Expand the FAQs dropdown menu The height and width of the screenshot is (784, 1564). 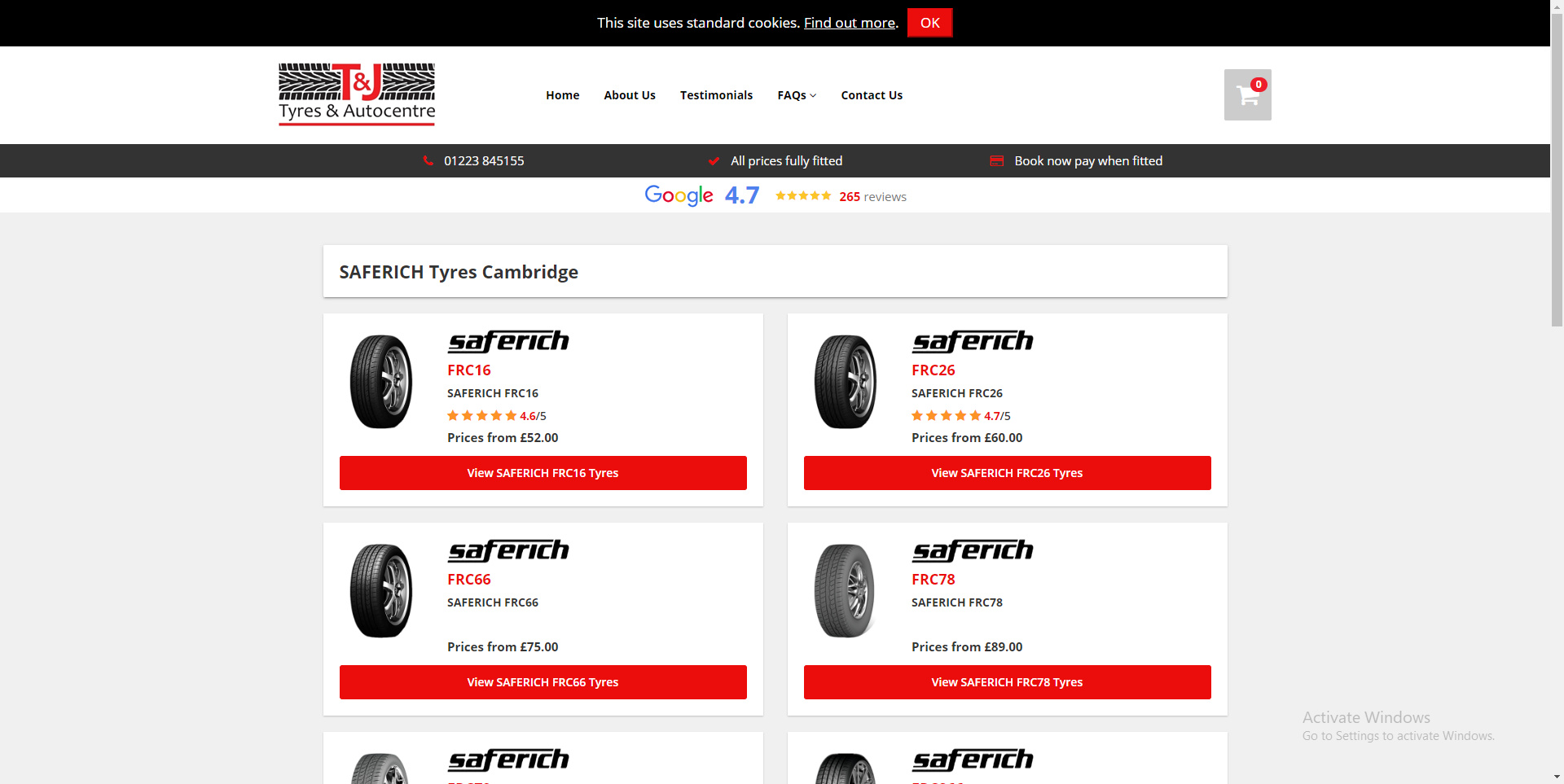(x=797, y=95)
